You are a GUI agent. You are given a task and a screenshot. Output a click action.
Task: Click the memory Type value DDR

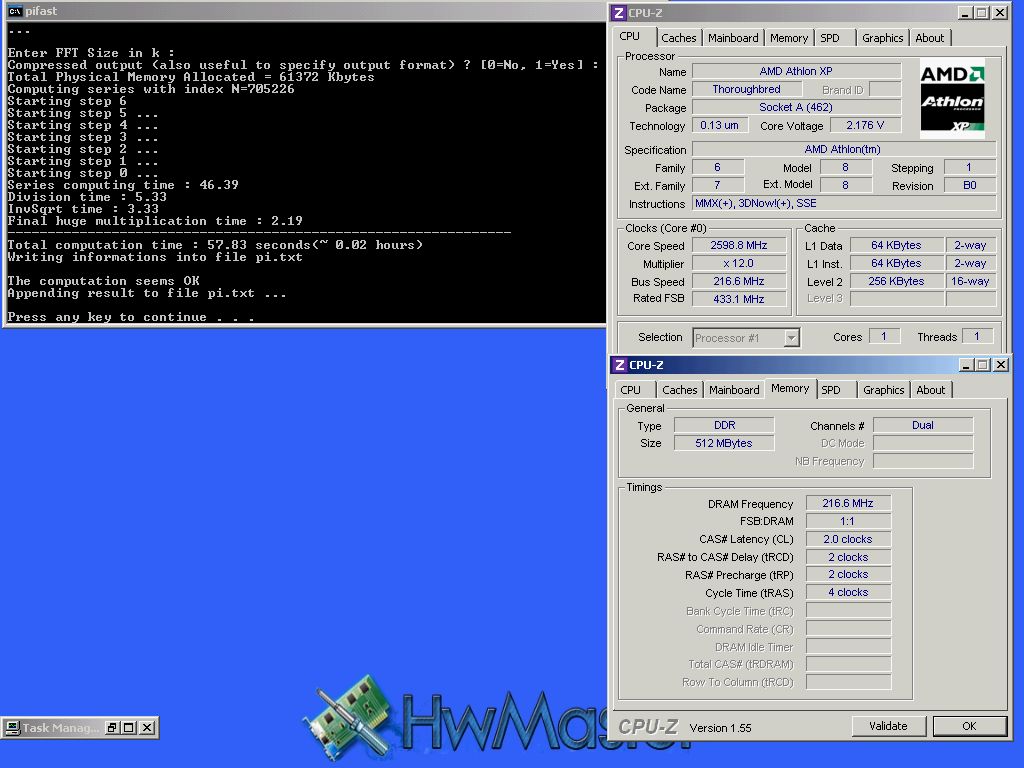(x=724, y=425)
